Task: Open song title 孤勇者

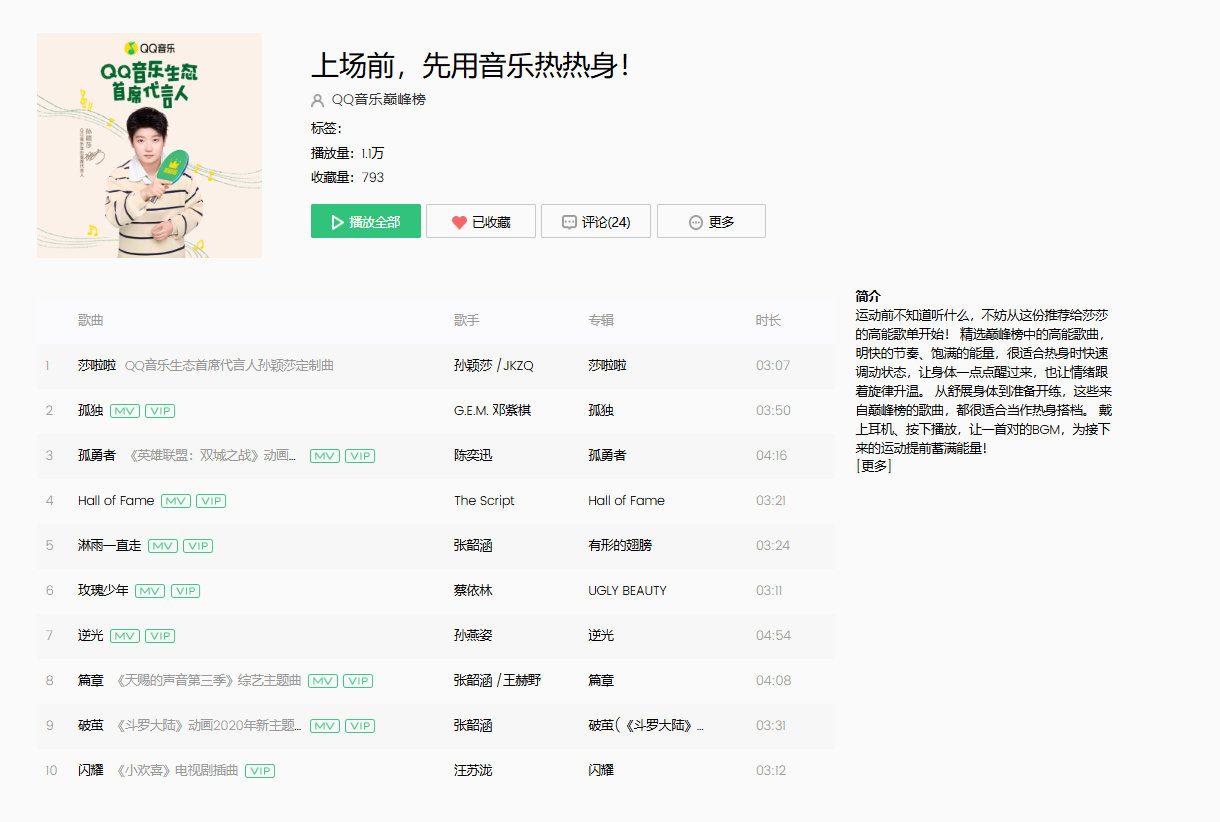Action: [x=97, y=456]
